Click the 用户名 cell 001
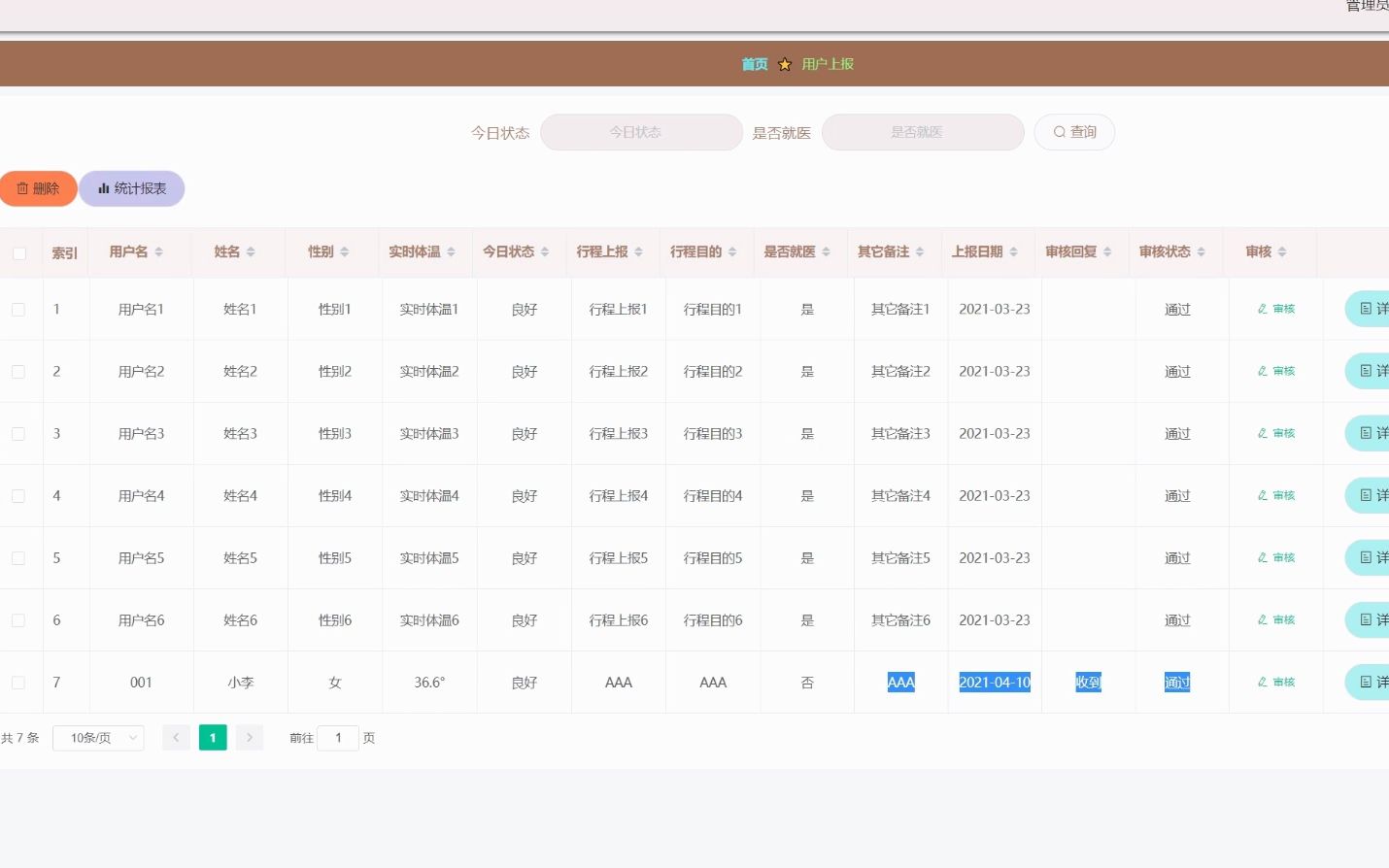 pyautogui.click(x=141, y=683)
